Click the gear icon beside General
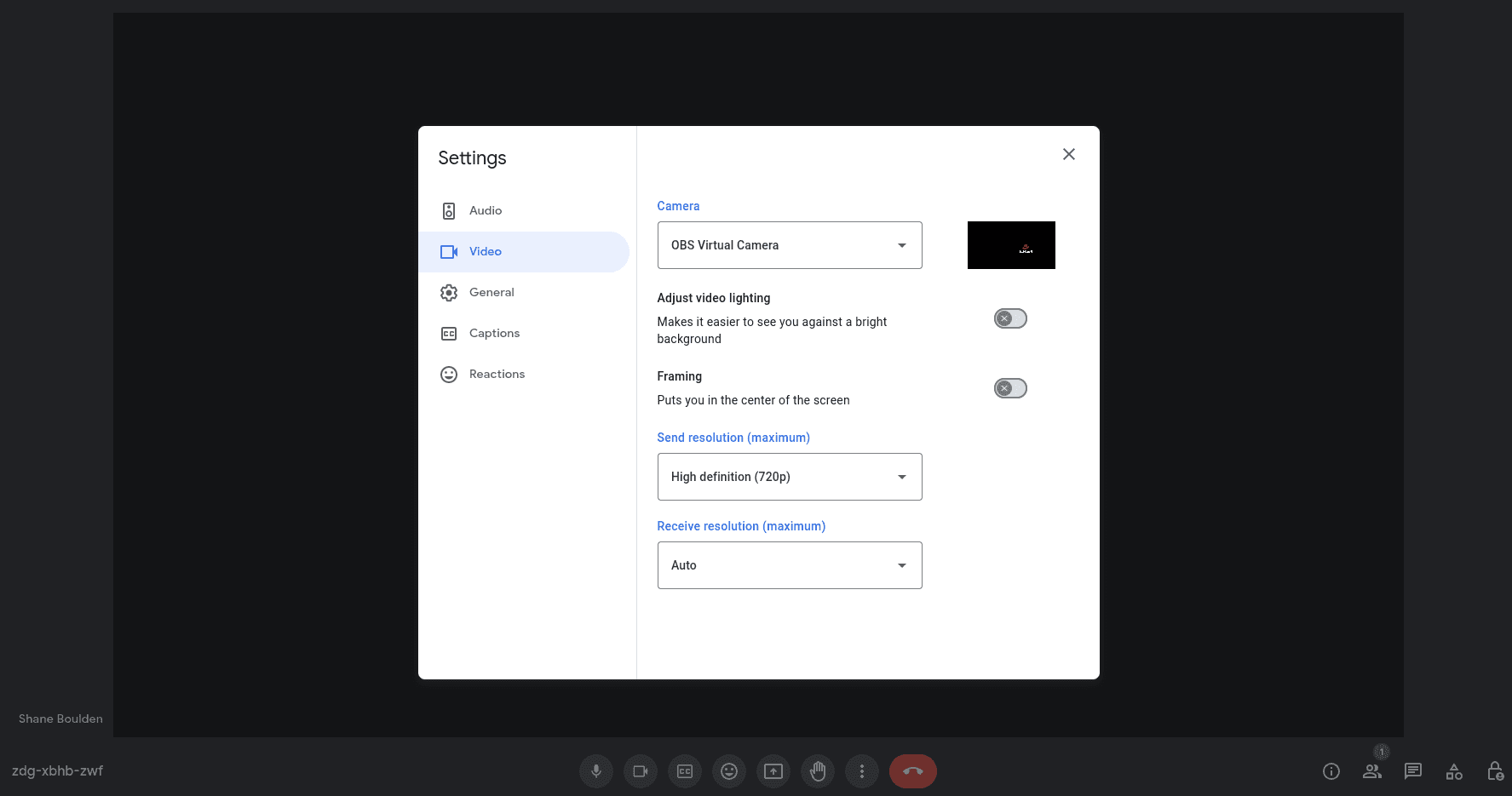The width and height of the screenshot is (1512, 796). pyautogui.click(x=449, y=293)
